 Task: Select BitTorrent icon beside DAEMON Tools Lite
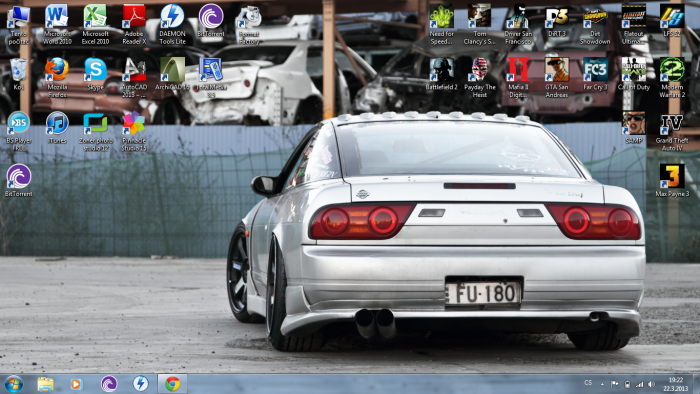(x=211, y=20)
